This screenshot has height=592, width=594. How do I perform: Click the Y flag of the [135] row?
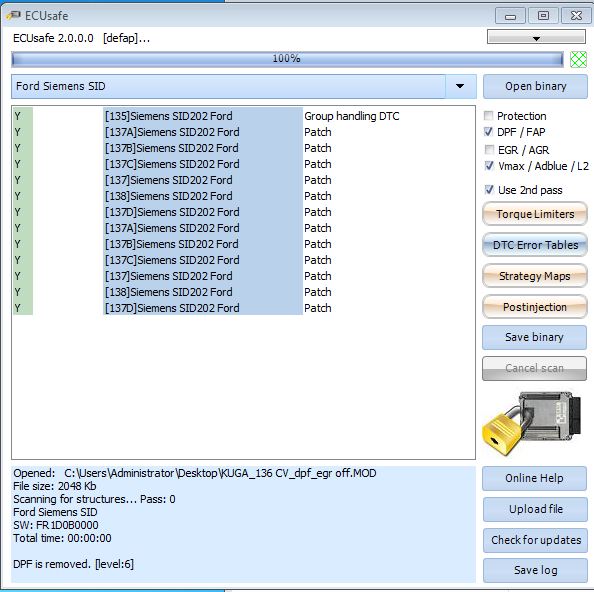17,116
